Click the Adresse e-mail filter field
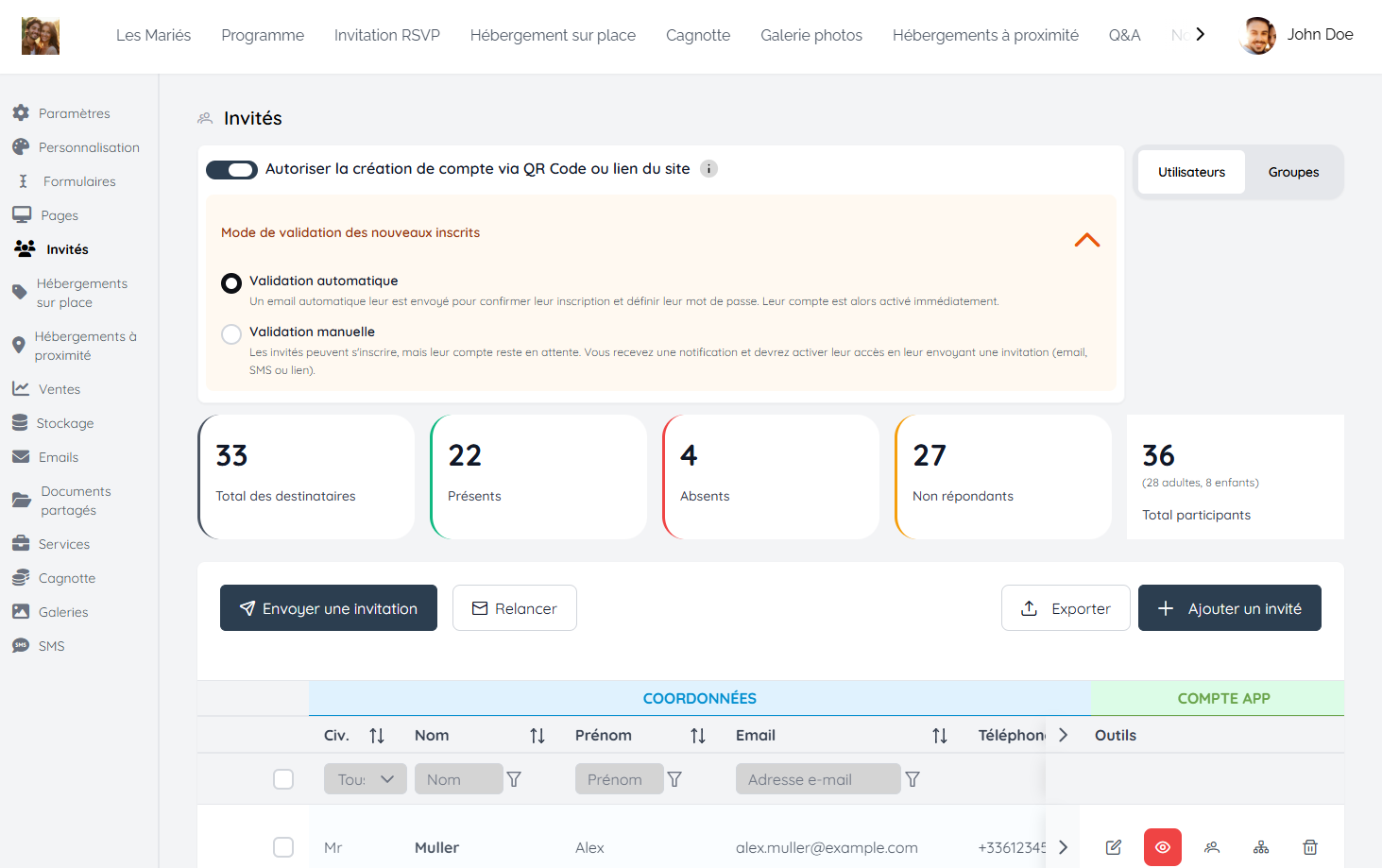Image resolution: width=1382 pixels, height=868 pixels. [x=818, y=779]
